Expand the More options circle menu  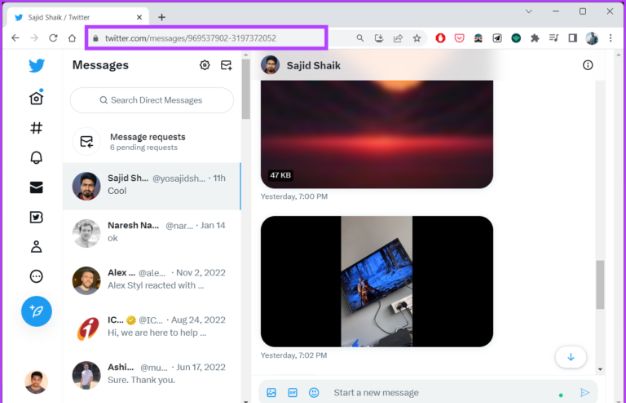click(36, 277)
